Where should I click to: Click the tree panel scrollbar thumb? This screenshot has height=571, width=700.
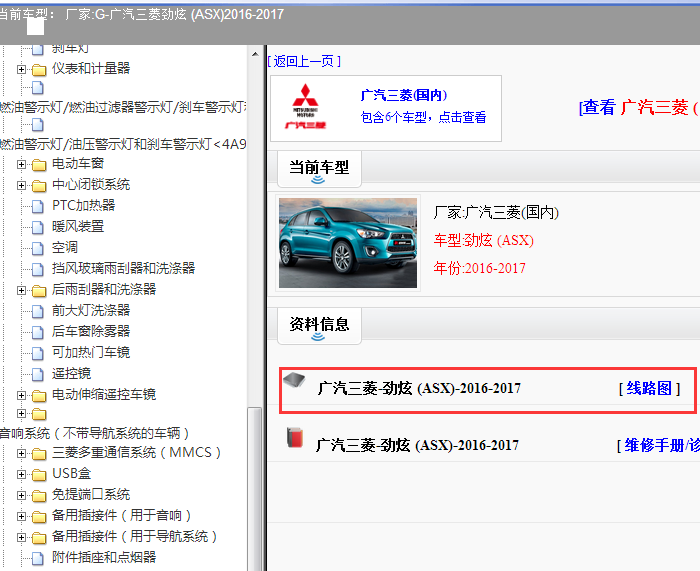(x=255, y=489)
